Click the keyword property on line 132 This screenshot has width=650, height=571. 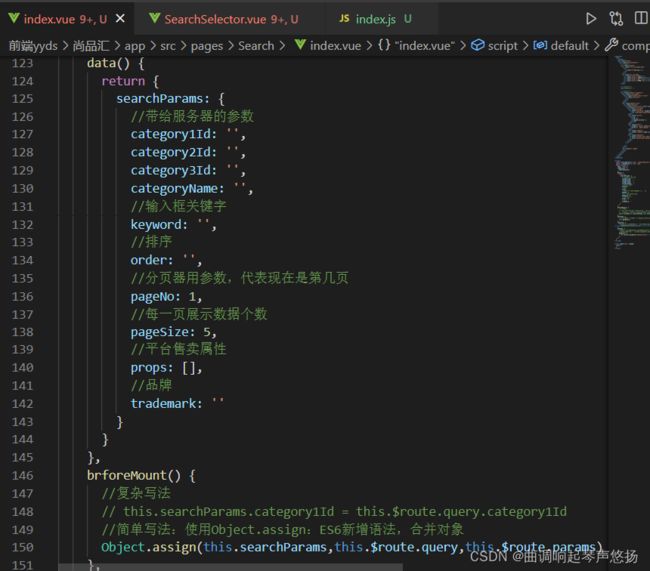(156, 224)
